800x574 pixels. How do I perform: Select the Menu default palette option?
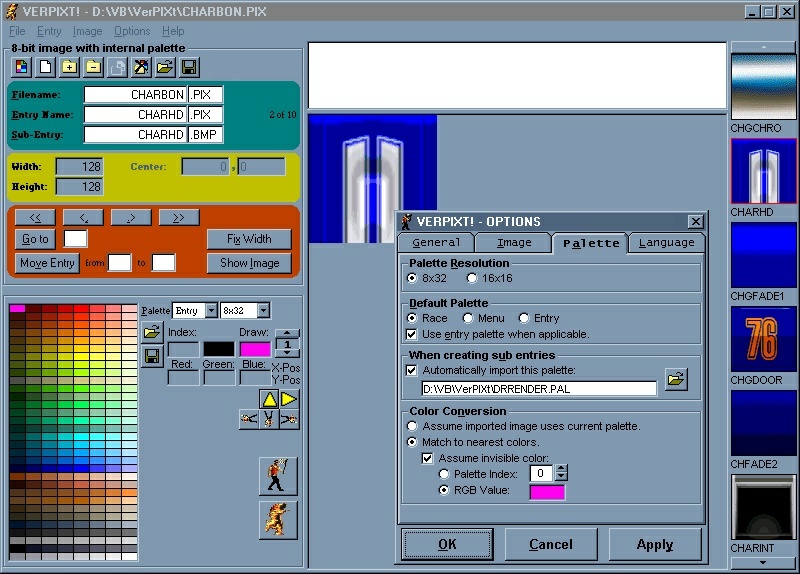tap(468, 318)
